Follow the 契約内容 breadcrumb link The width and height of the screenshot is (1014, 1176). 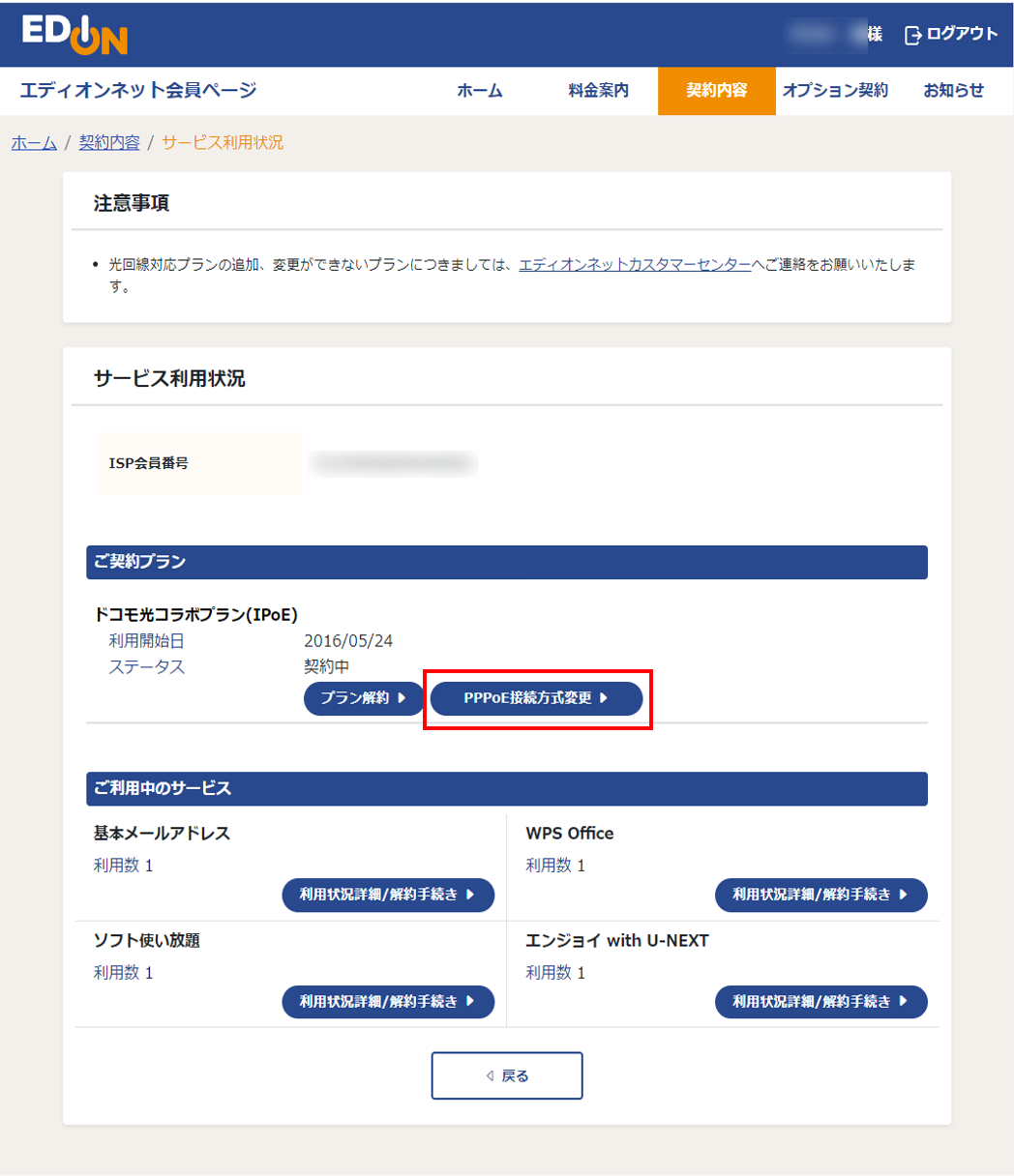109,143
